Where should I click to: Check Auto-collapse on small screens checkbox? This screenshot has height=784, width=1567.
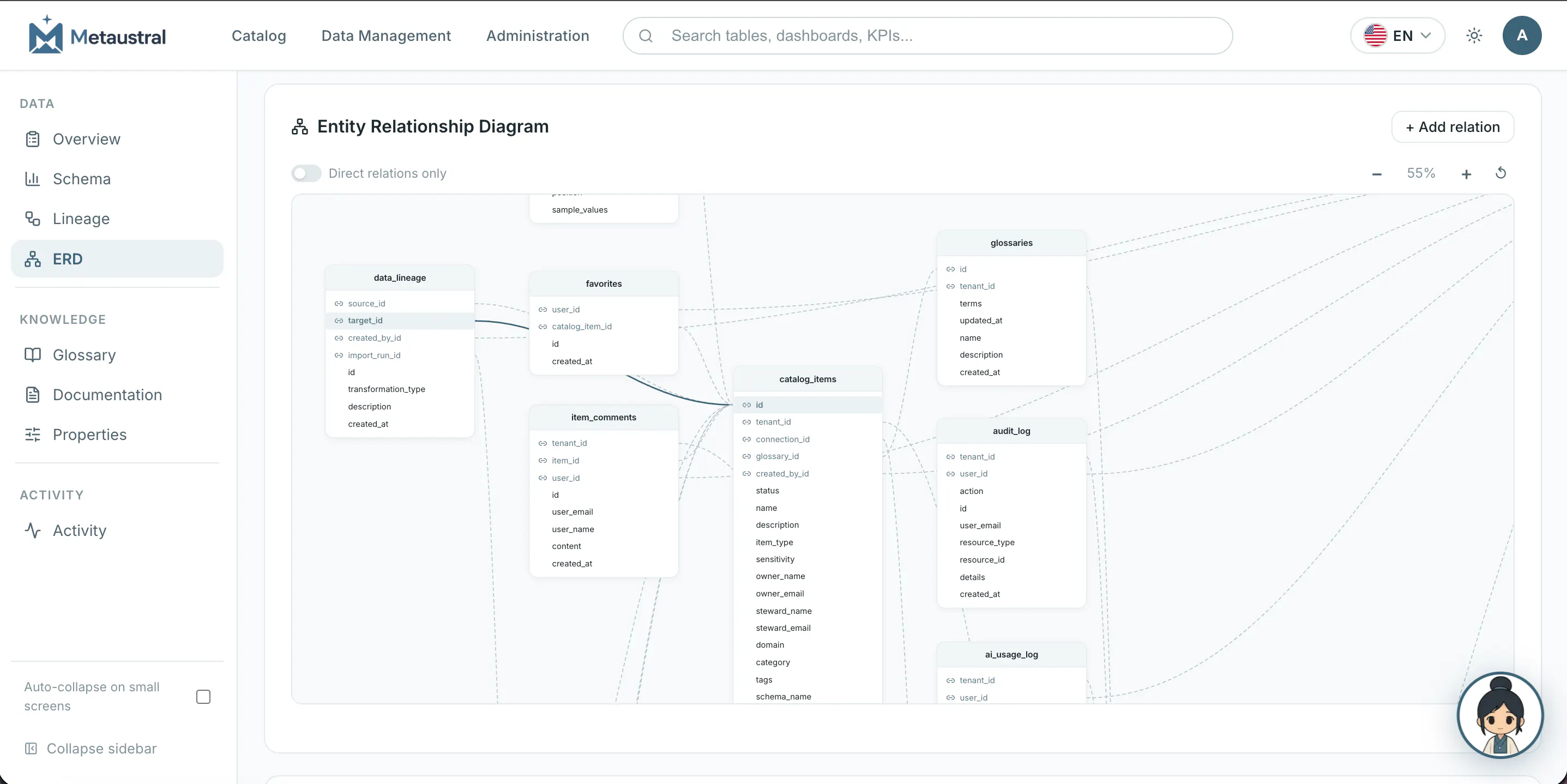[203, 696]
